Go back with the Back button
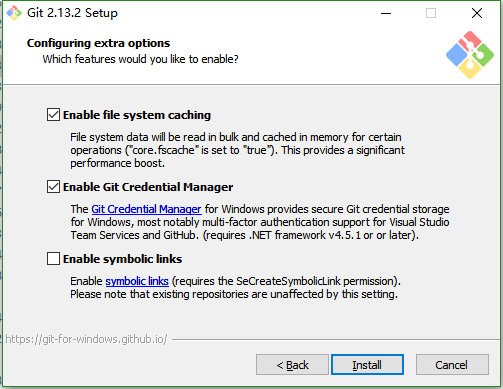 [292, 365]
